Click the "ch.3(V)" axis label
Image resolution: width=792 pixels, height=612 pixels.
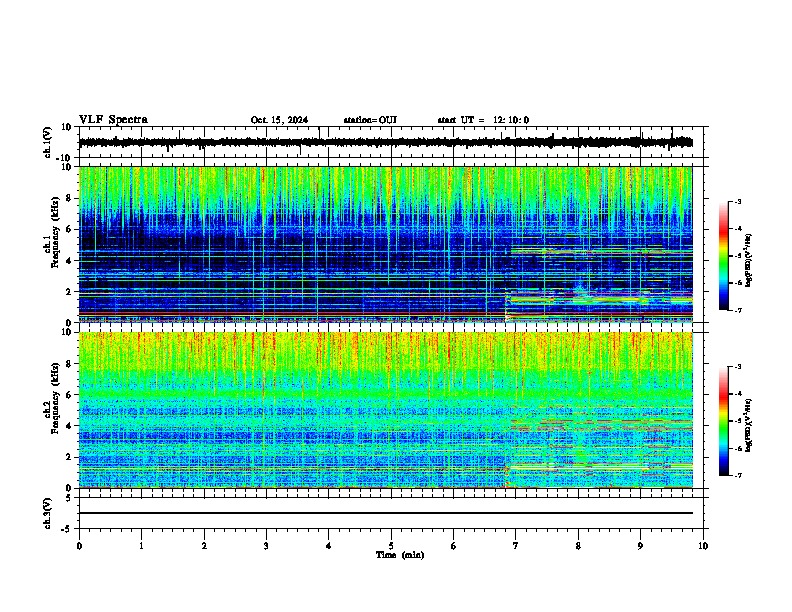pos(48,513)
